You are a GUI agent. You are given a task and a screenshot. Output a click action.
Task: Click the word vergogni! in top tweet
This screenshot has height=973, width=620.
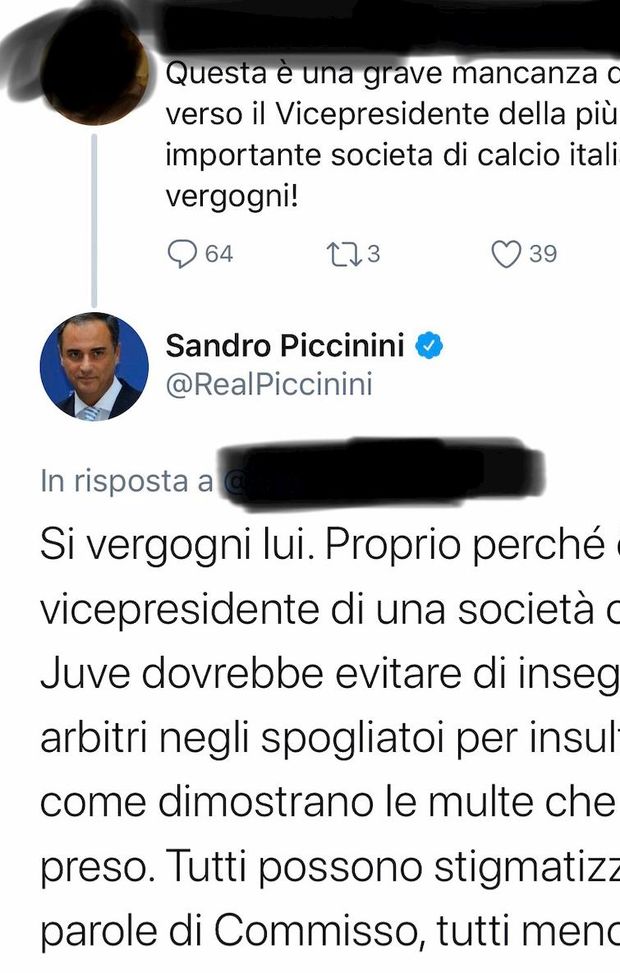coord(232,197)
